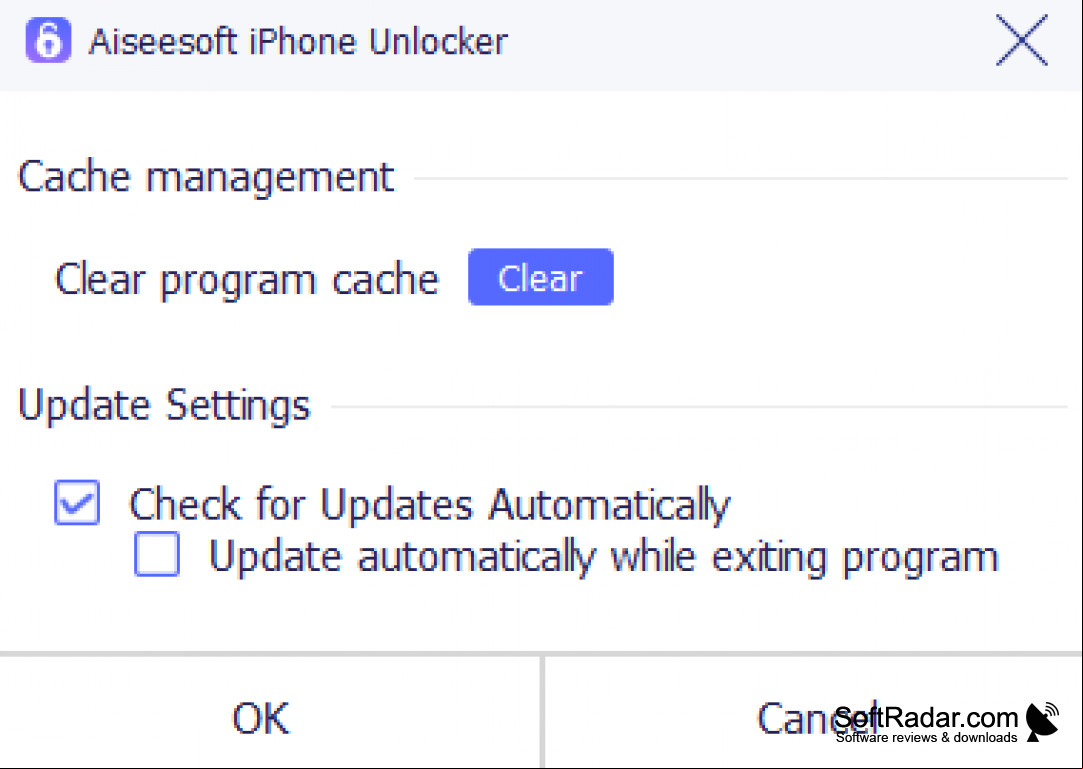Click the SoftRadar satellite dish icon

pos(1042,721)
